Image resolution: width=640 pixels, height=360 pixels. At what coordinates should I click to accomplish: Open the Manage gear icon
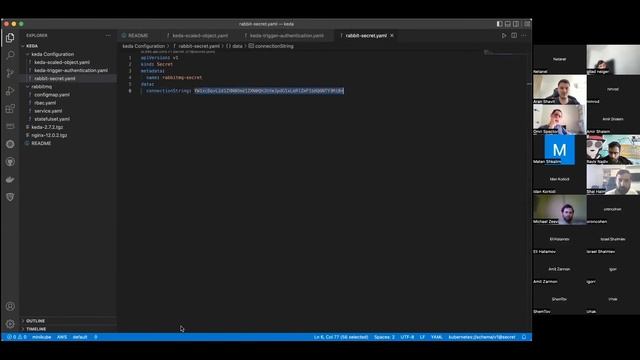(10, 324)
